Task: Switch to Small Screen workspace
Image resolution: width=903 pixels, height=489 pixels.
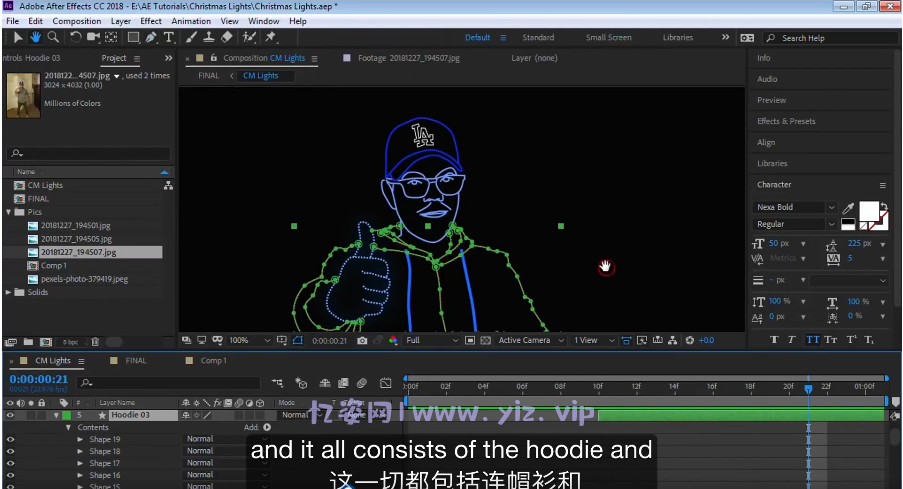Action: point(608,37)
